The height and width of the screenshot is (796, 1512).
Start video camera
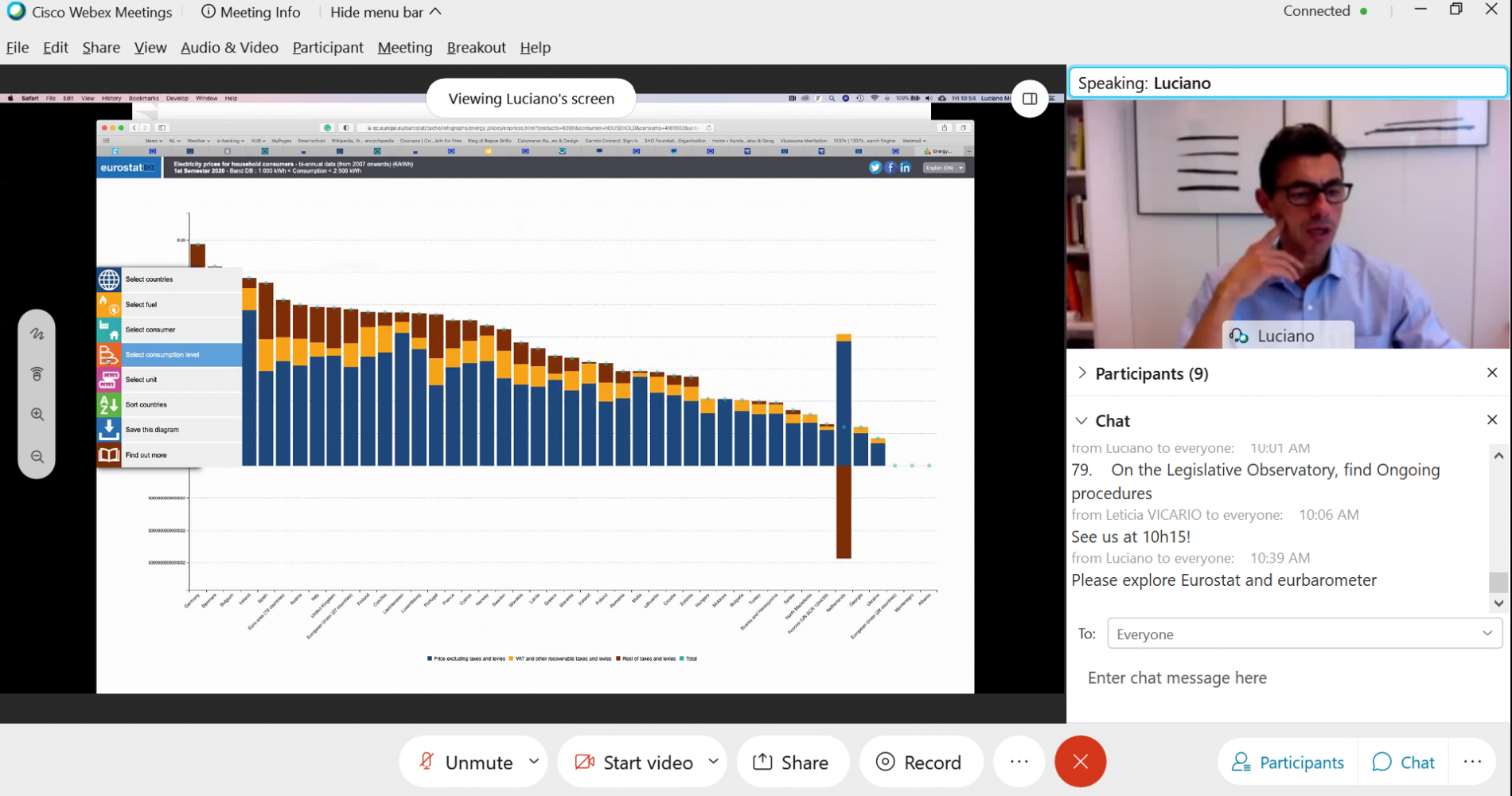634,762
